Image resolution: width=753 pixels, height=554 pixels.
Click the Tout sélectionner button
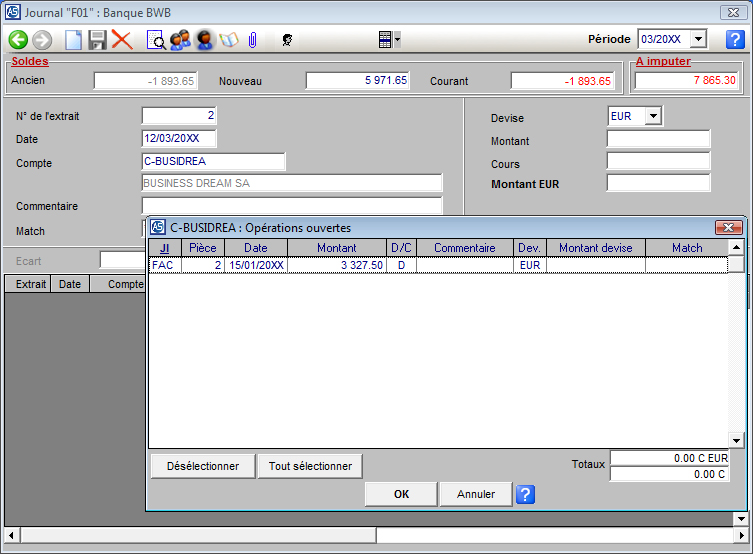(x=309, y=466)
